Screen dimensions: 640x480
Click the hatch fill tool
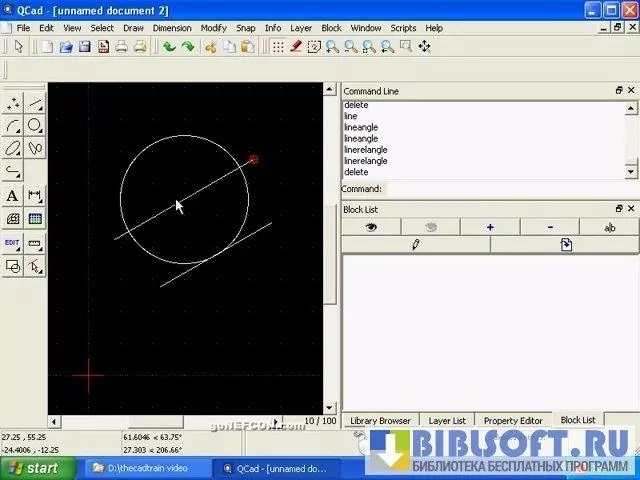point(13,219)
